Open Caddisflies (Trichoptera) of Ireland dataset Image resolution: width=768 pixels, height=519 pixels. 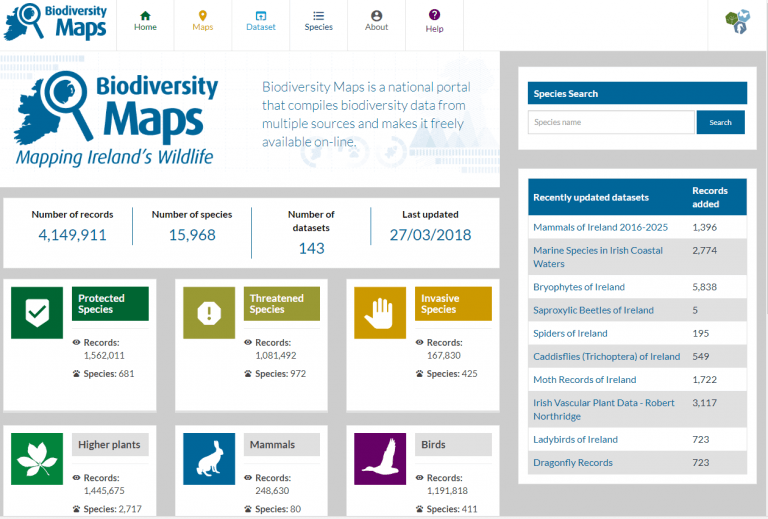pos(606,356)
